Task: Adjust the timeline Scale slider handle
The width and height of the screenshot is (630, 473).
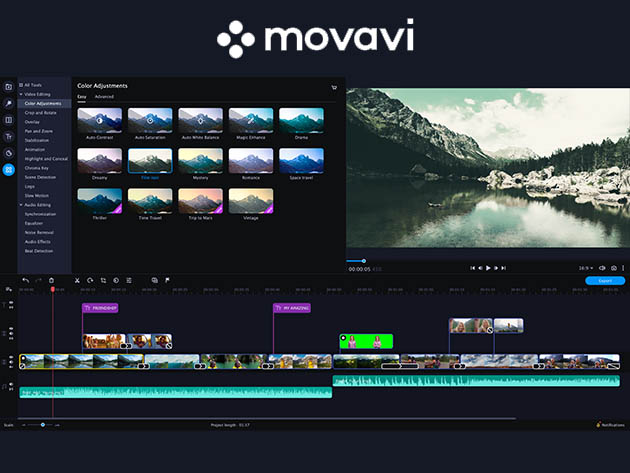Action: click(x=43, y=425)
